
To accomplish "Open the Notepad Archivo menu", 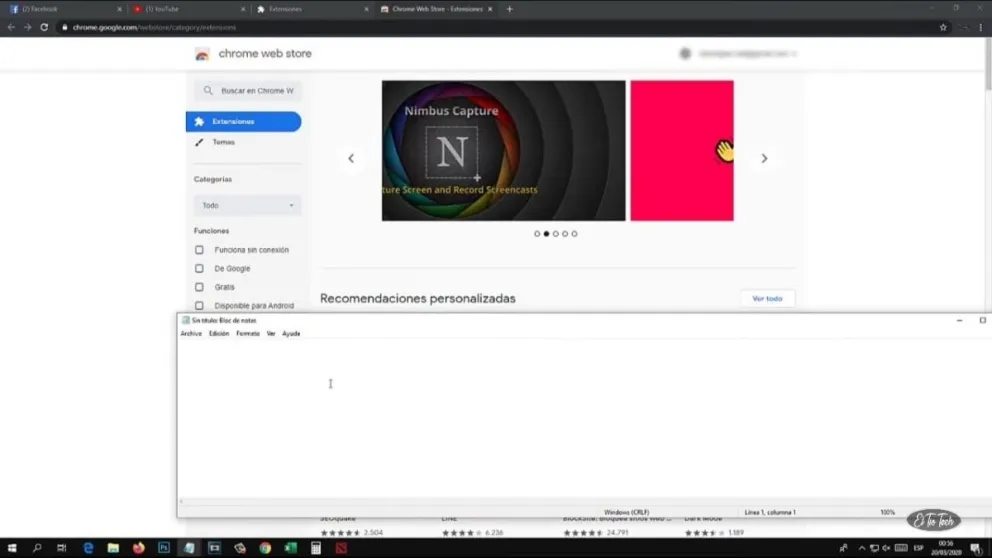I will [191, 333].
